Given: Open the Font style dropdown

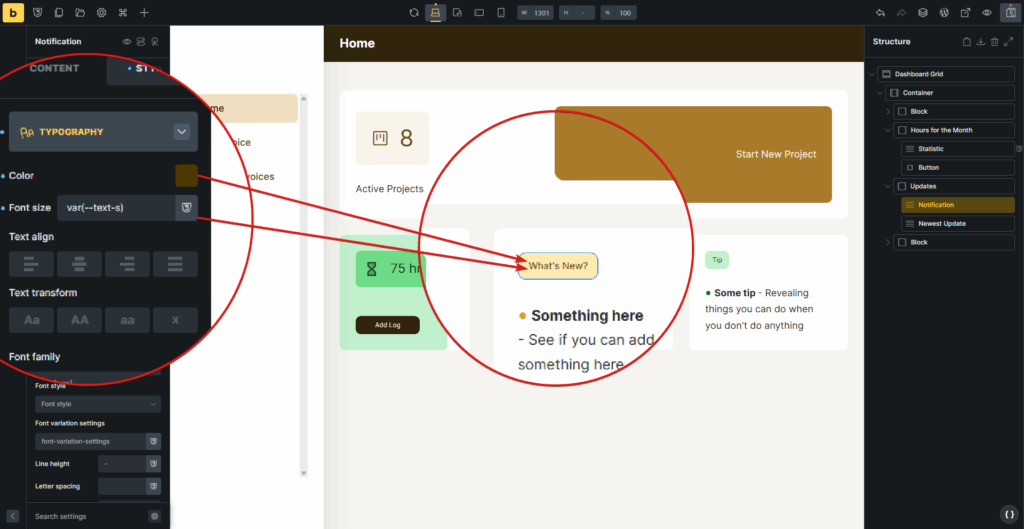Looking at the screenshot, I should pos(98,404).
